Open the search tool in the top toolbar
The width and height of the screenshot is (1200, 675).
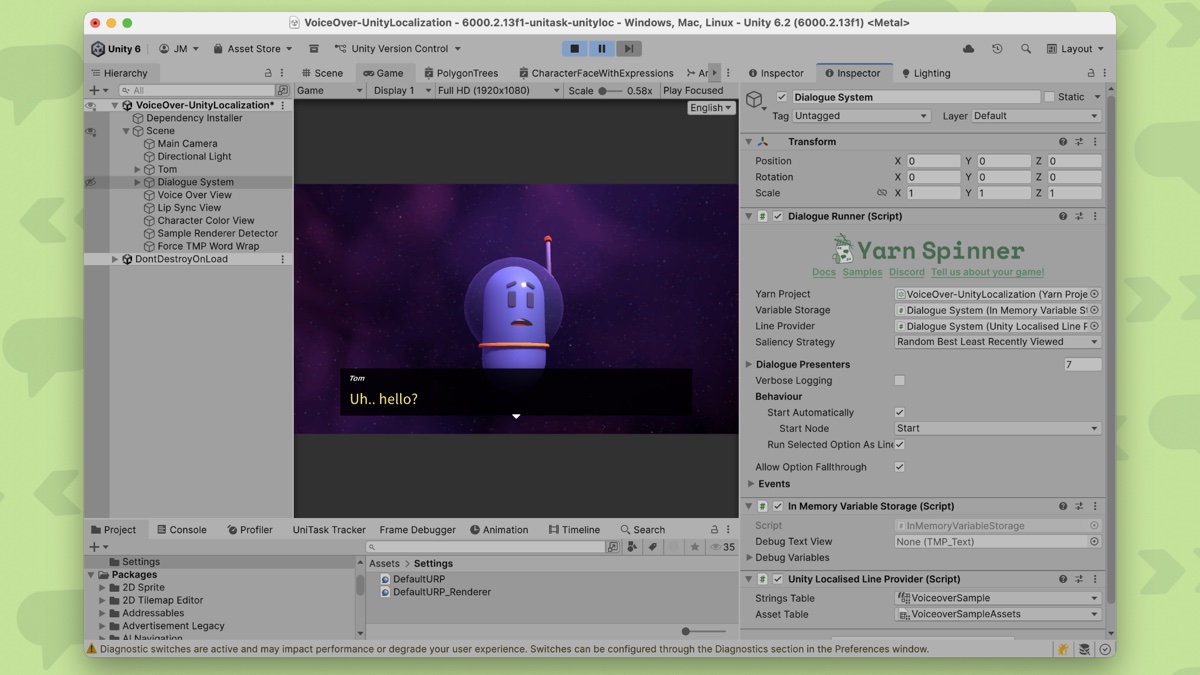(x=1026, y=48)
